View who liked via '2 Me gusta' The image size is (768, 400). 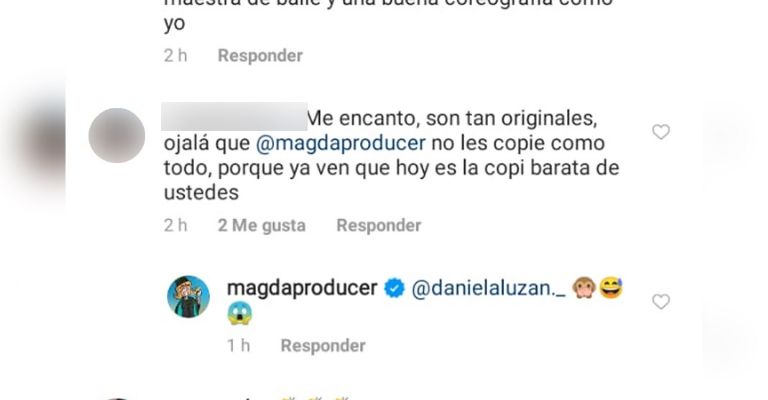[x=262, y=225]
